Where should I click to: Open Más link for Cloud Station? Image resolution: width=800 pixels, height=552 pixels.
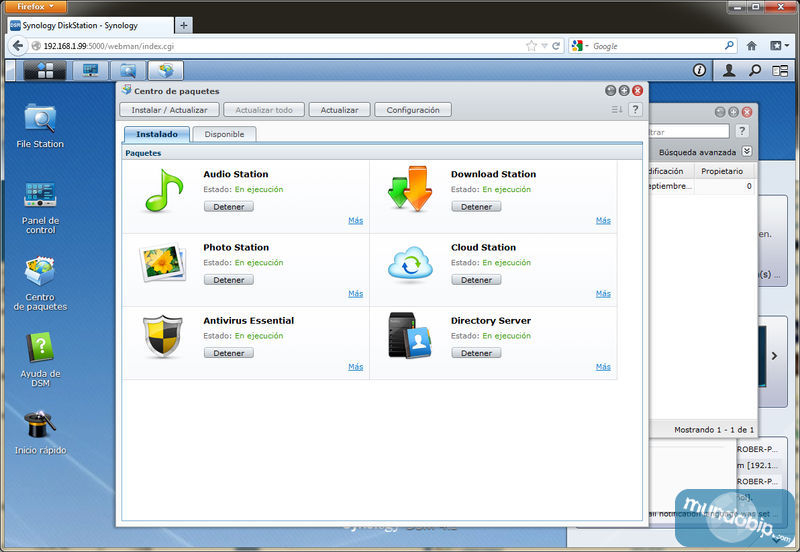pos(603,293)
